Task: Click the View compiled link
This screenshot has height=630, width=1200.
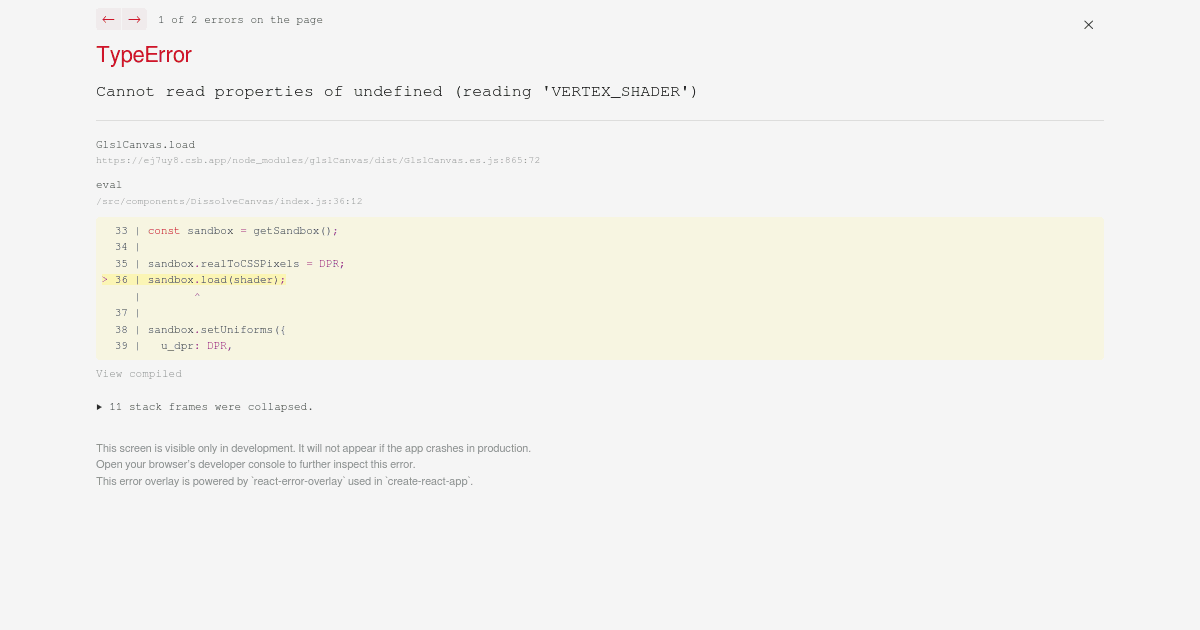Action: [139, 374]
